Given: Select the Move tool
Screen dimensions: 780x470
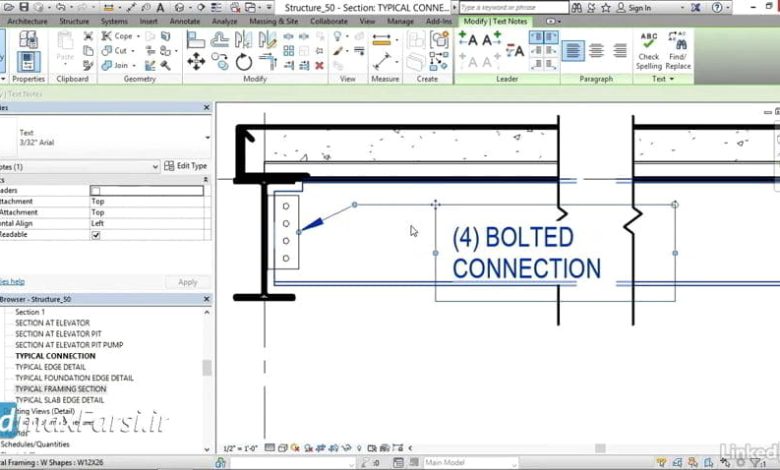Looking at the screenshot, I should click(x=196, y=62).
